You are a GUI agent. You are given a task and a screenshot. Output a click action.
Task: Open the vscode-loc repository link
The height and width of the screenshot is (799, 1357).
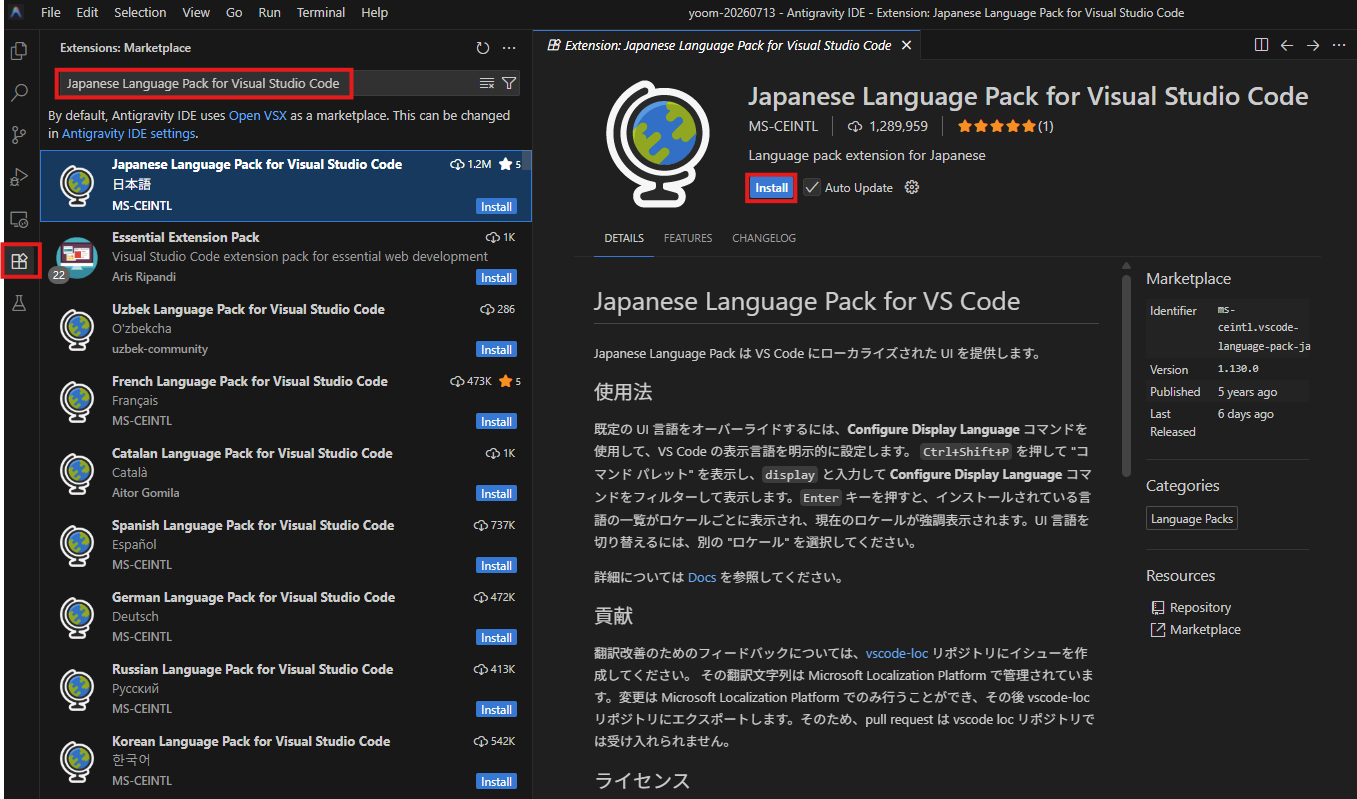click(x=897, y=654)
